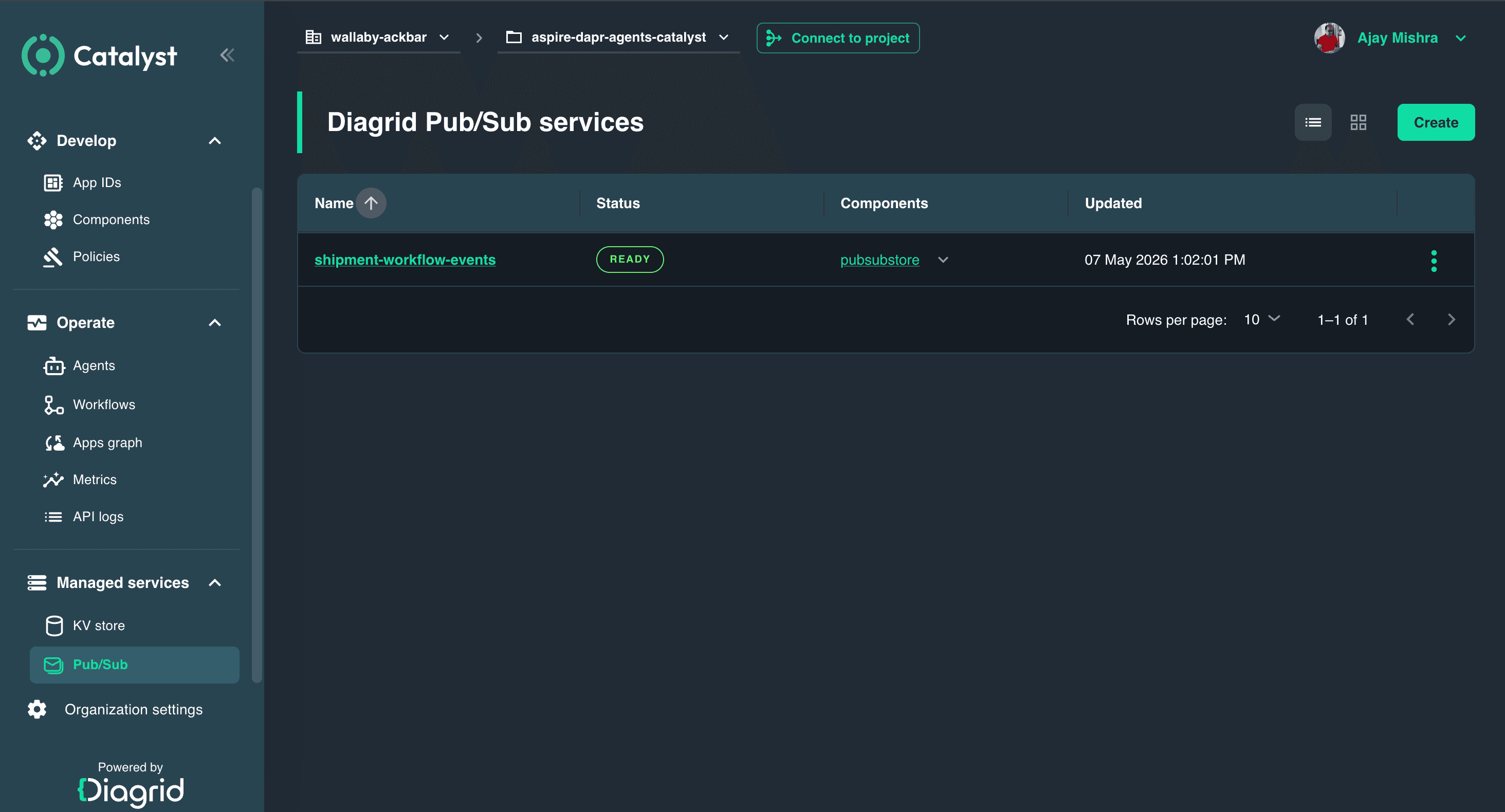
Task: Open Workflows via its branch icon
Action: (54, 405)
